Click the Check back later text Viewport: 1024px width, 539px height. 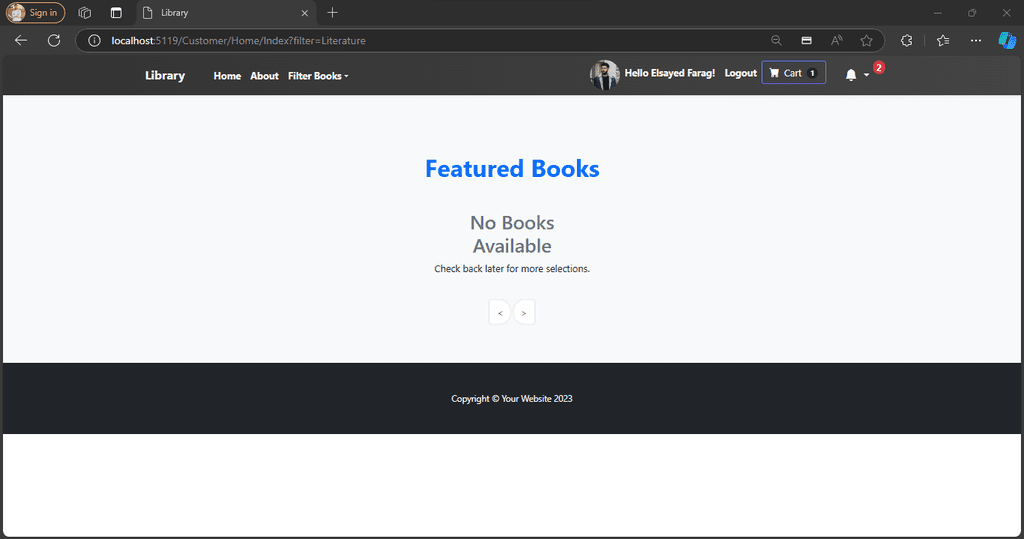[512, 269]
